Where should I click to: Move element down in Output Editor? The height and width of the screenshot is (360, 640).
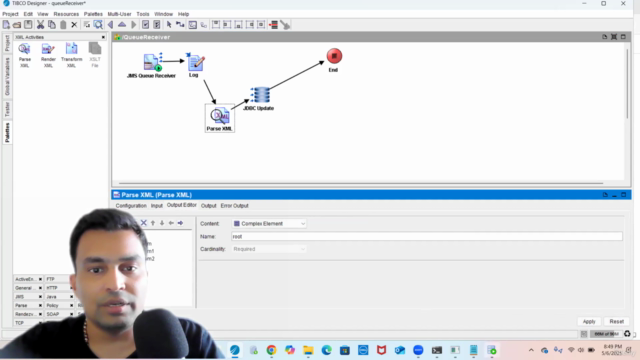point(162,223)
